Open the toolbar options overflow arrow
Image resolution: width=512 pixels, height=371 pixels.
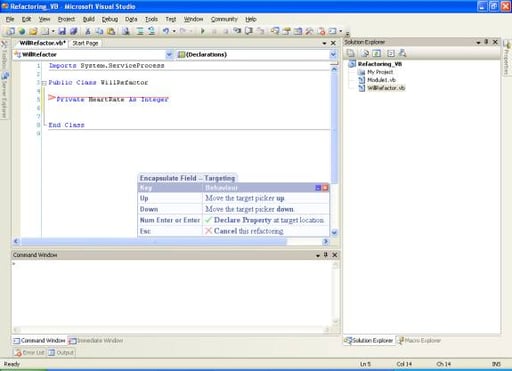coord(347,33)
